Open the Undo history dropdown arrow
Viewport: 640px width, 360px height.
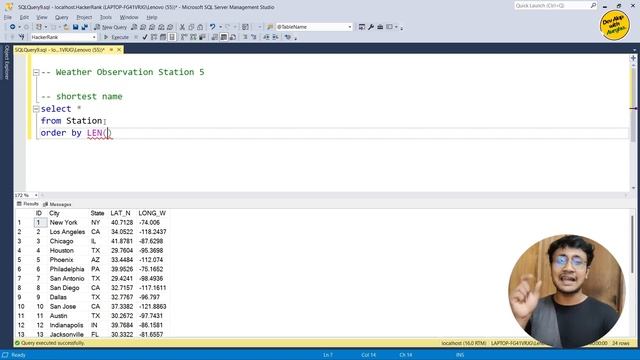[x=220, y=27]
